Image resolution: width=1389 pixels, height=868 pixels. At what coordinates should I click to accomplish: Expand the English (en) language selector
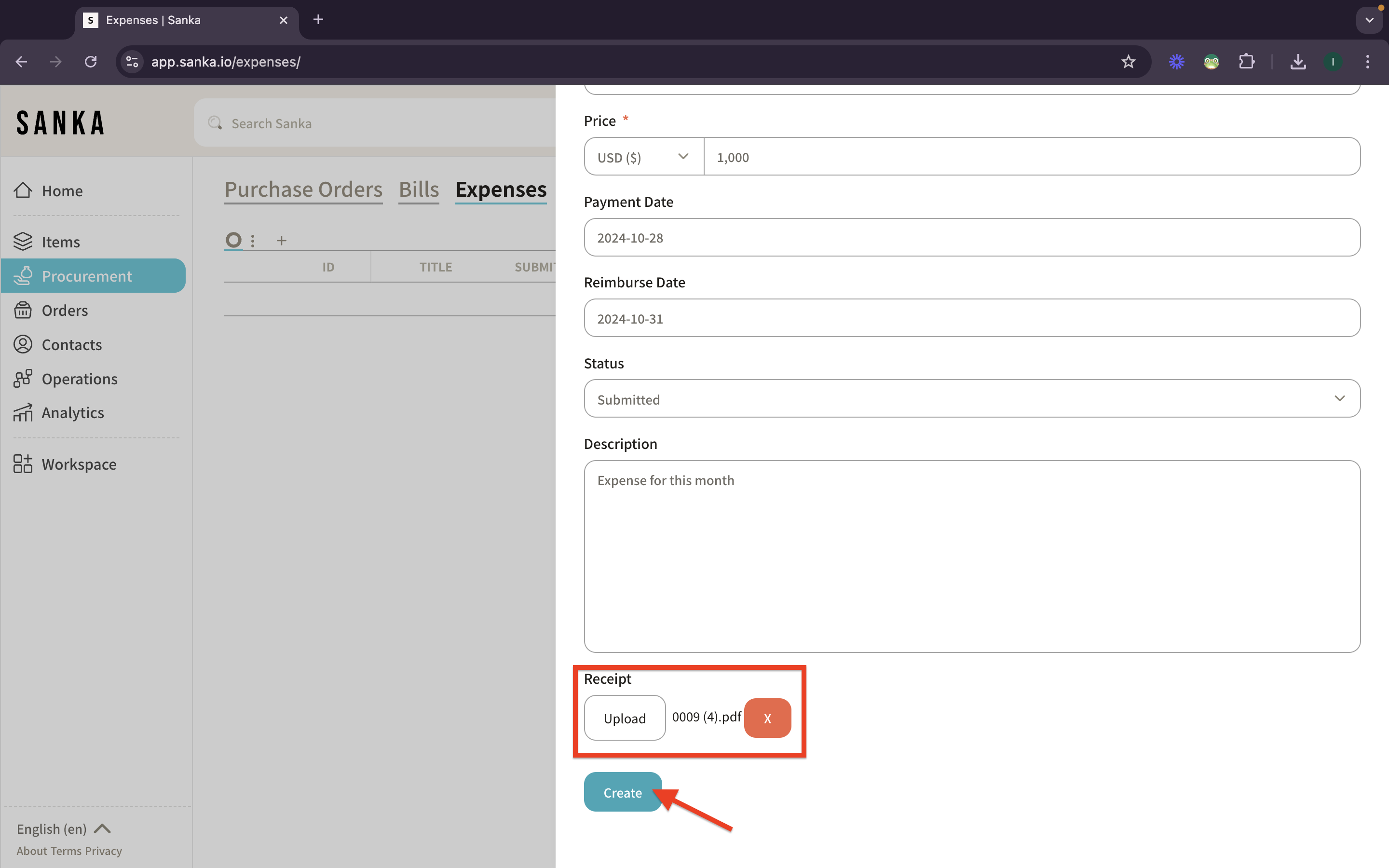[63, 828]
